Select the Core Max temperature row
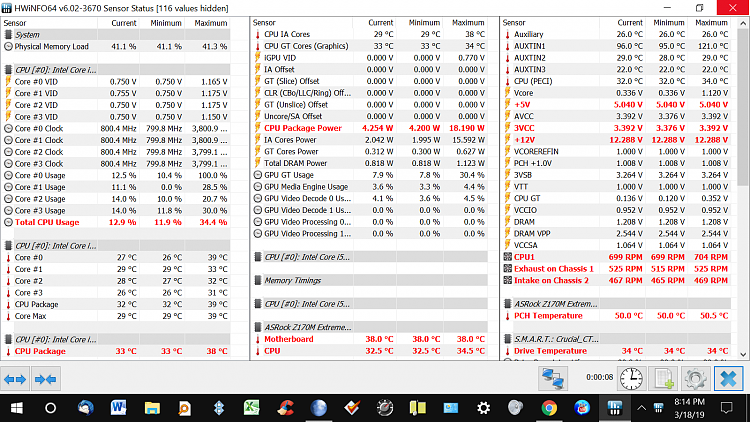 [x=116, y=316]
